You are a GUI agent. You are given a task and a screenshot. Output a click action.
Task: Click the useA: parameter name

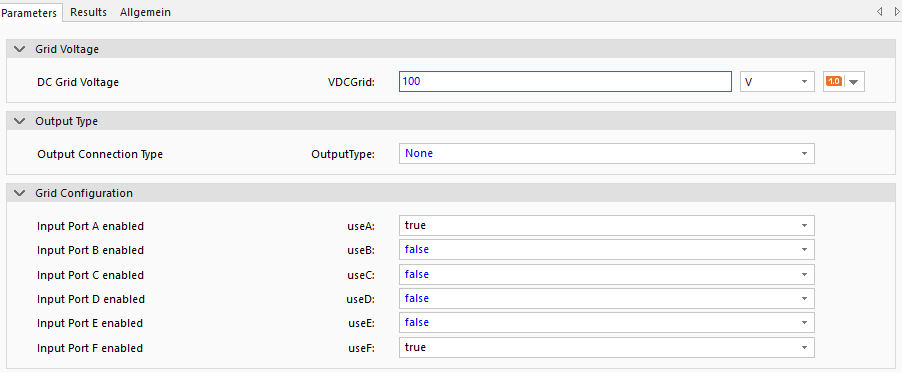(x=361, y=226)
